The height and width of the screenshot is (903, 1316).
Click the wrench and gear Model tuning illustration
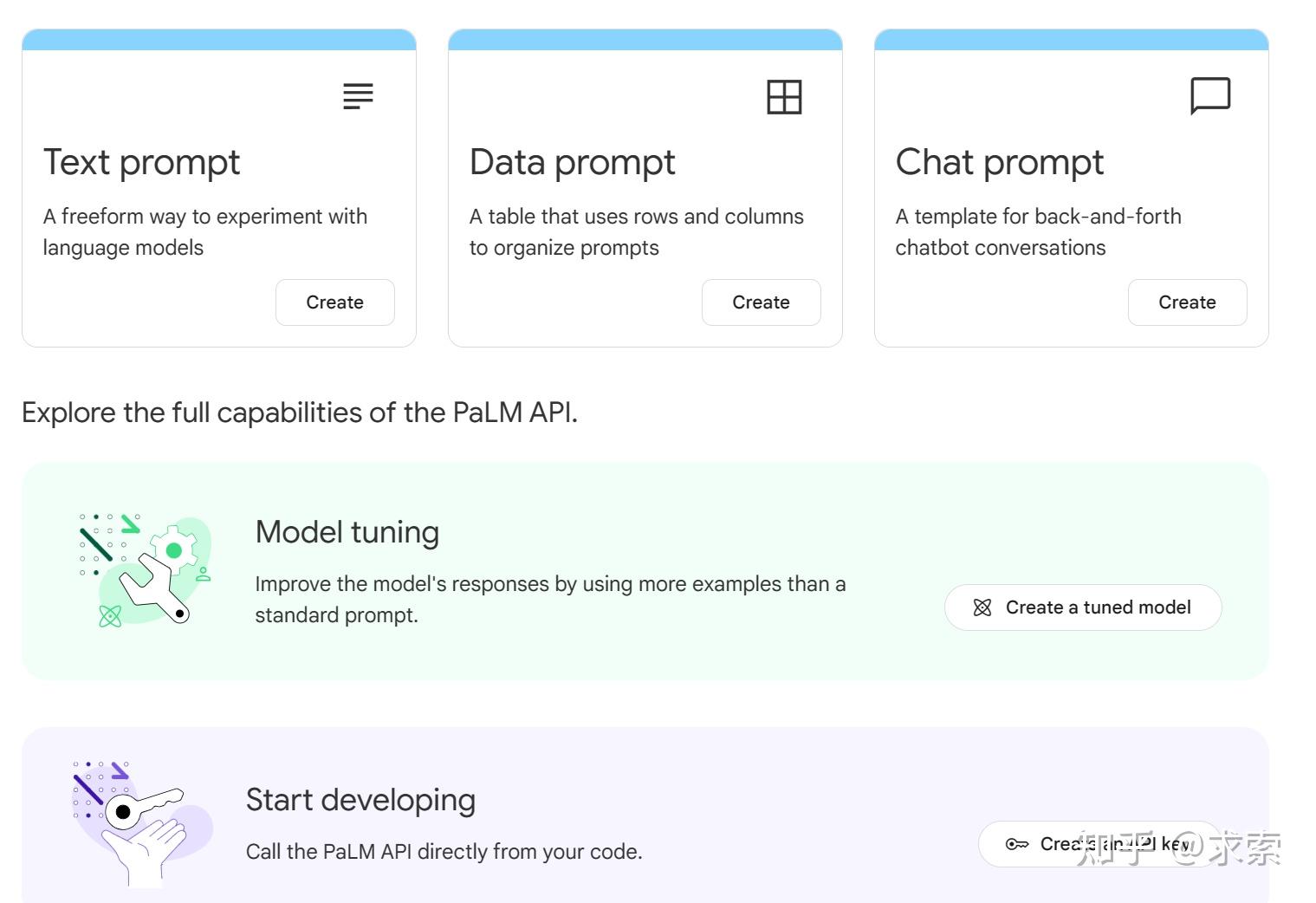(x=145, y=570)
